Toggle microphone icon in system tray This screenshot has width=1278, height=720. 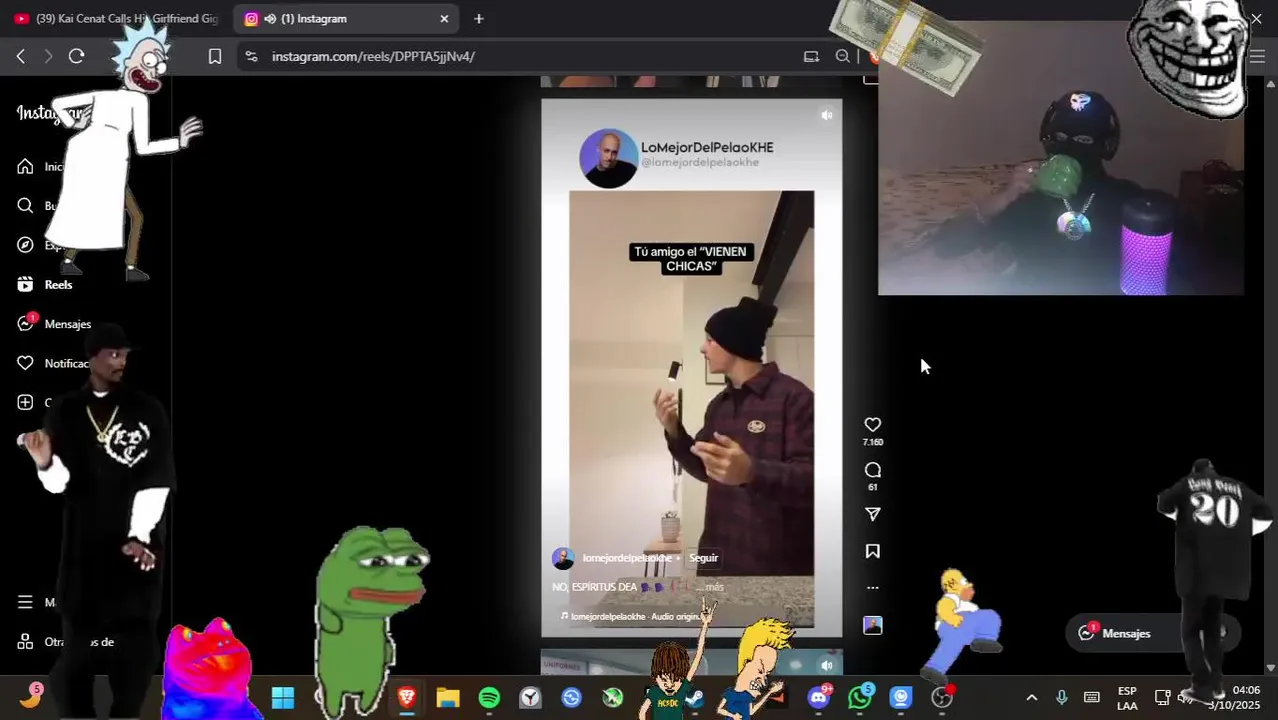click(x=1062, y=697)
